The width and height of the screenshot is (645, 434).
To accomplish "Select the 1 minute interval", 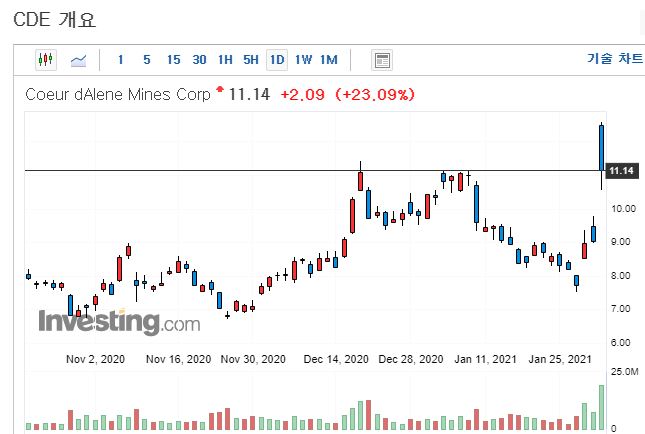I will (121, 60).
